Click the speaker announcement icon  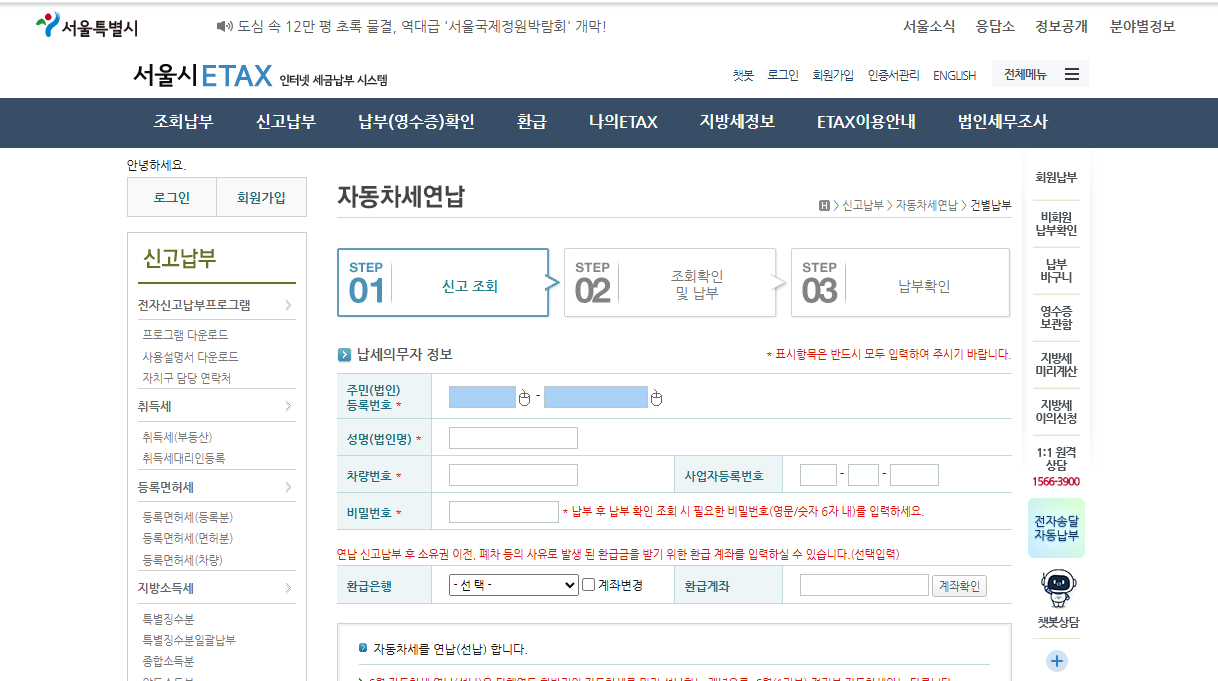pyautogui.click(x=224, y=26)
